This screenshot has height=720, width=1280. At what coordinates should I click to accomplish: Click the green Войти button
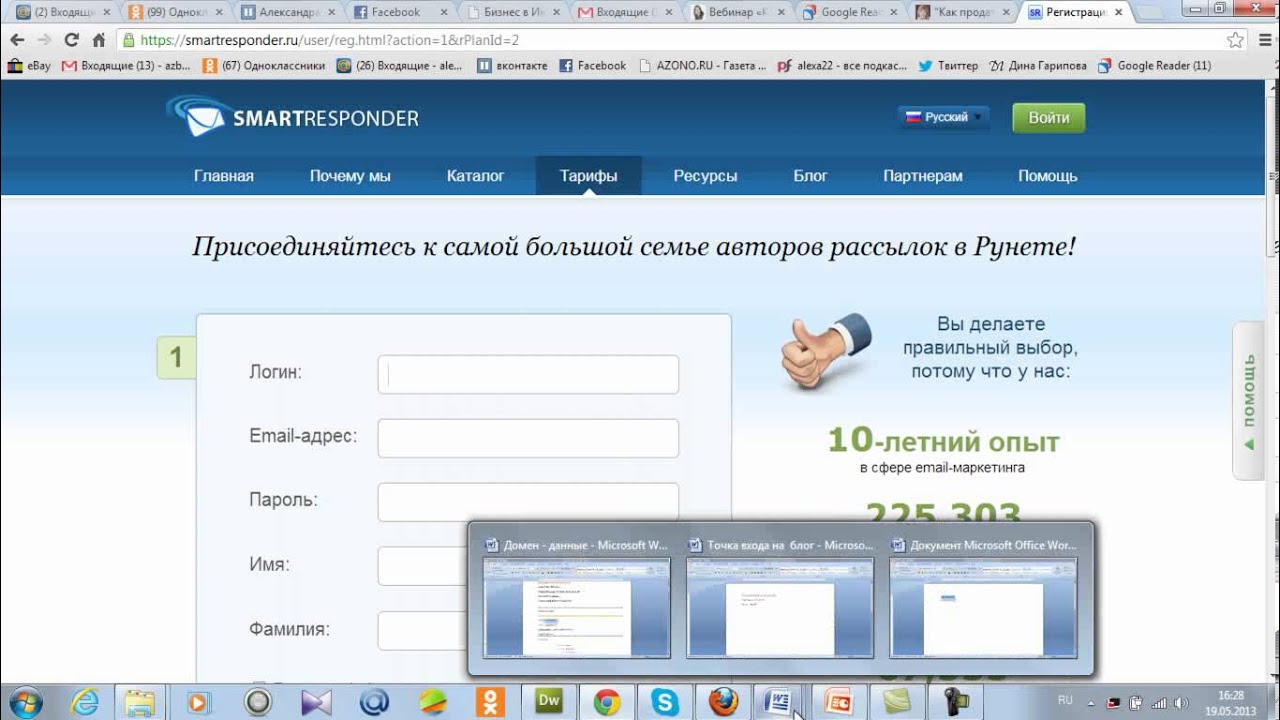click(x=1048, y=117)
